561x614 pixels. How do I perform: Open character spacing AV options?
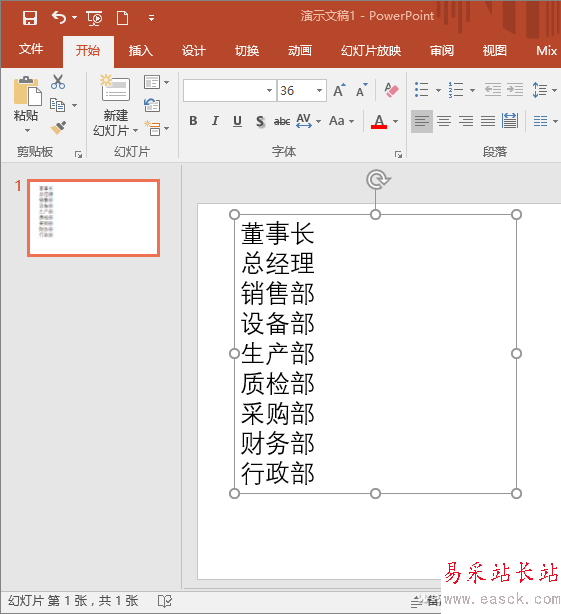(308, 121)
